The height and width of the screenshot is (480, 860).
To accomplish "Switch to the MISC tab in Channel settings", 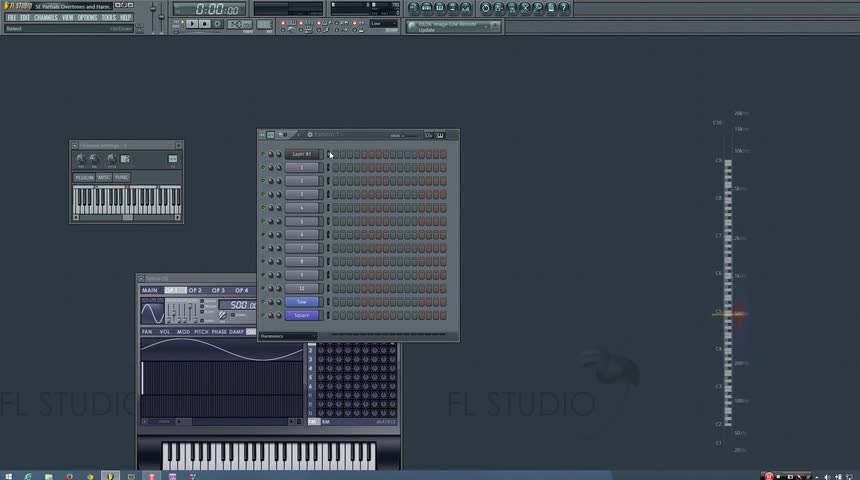I will 104,178.
